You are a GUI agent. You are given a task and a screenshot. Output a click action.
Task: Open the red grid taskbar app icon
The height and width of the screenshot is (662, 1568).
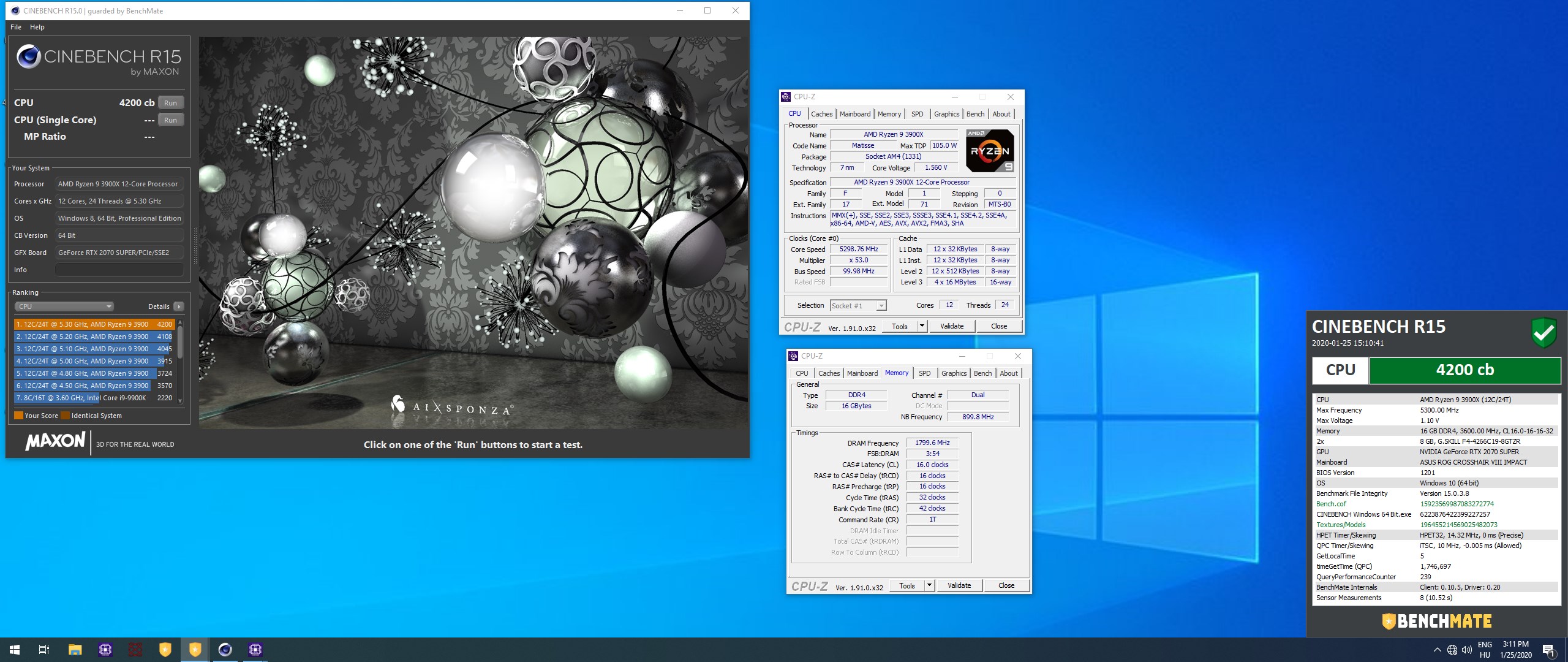[135, 650]
